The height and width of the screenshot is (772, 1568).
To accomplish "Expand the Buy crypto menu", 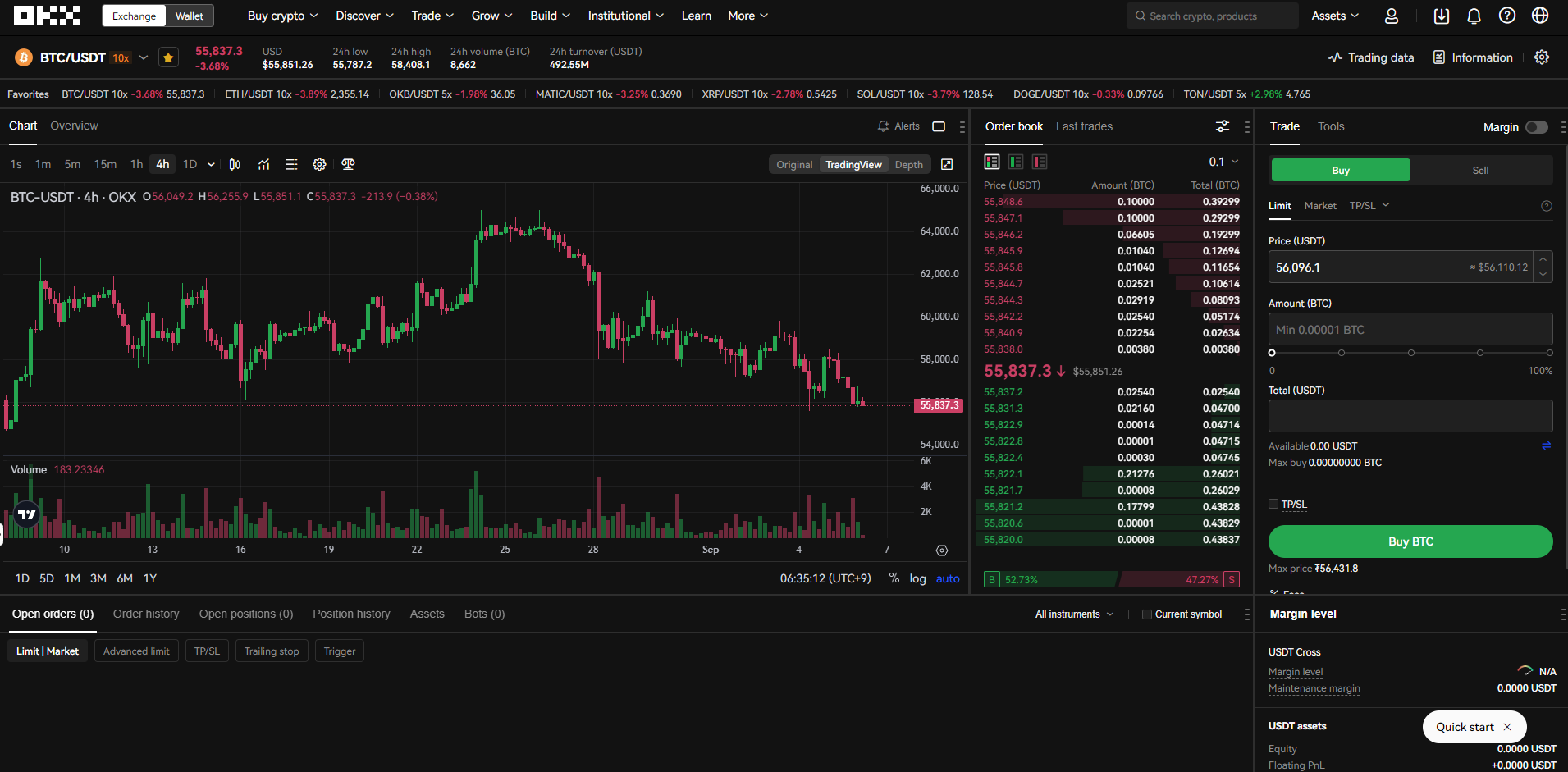I will pyautogui.click(x=282, y=16).
